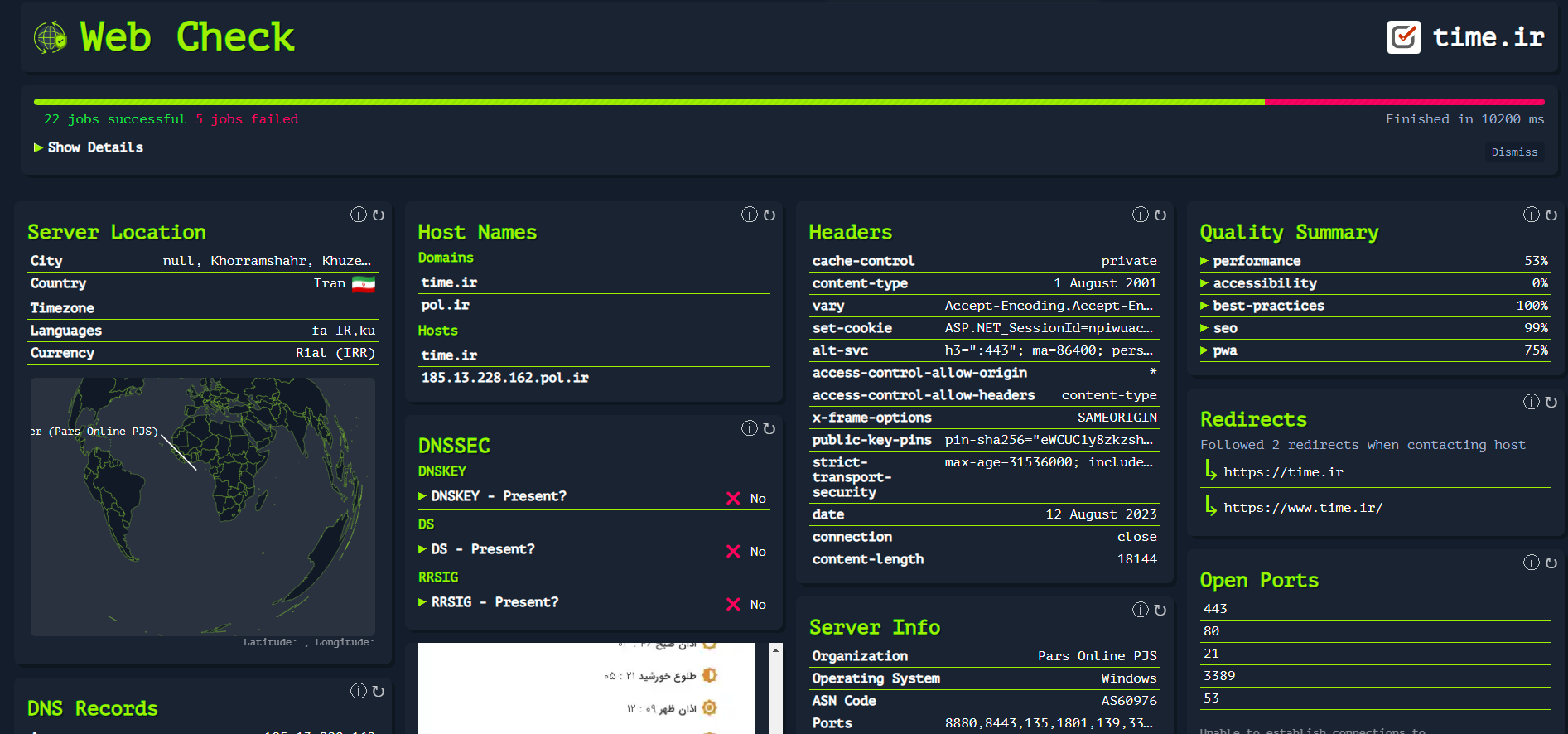
Task: Refresh the Server Location card
Action: [379, 215]
